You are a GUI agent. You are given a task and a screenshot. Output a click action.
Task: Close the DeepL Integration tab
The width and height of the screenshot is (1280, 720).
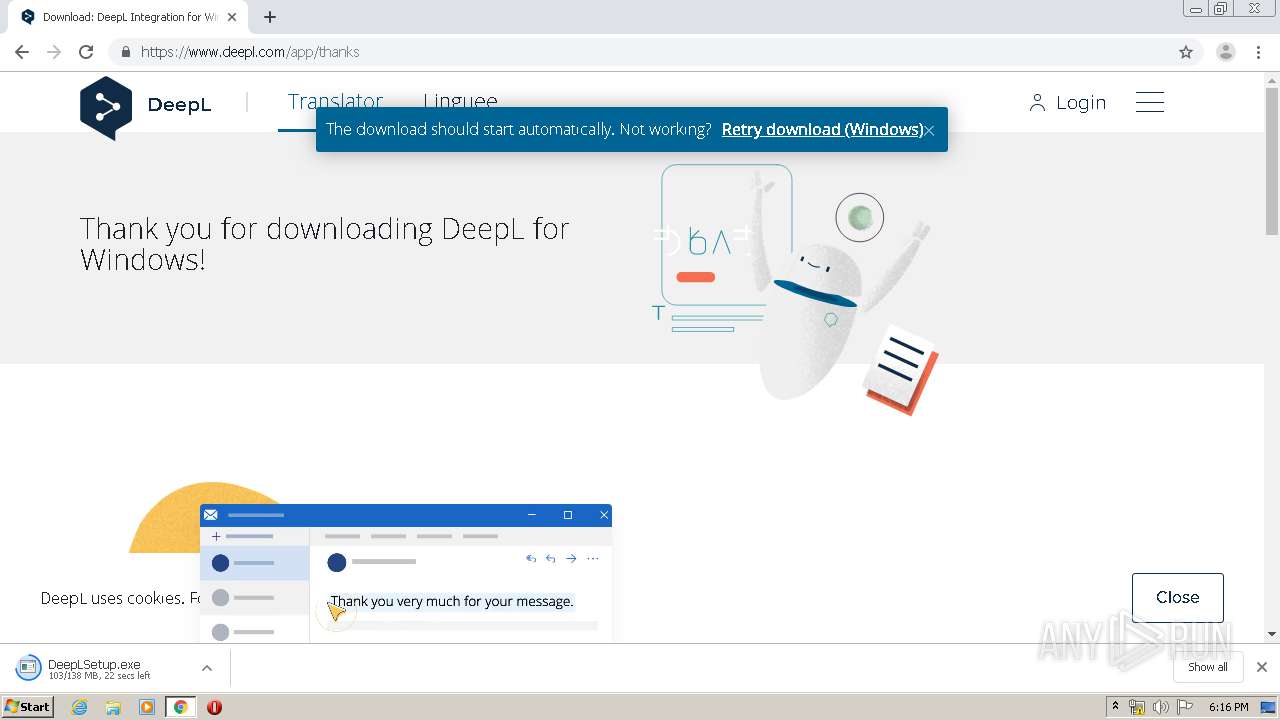pyautogui.click(x=232, y=17)
